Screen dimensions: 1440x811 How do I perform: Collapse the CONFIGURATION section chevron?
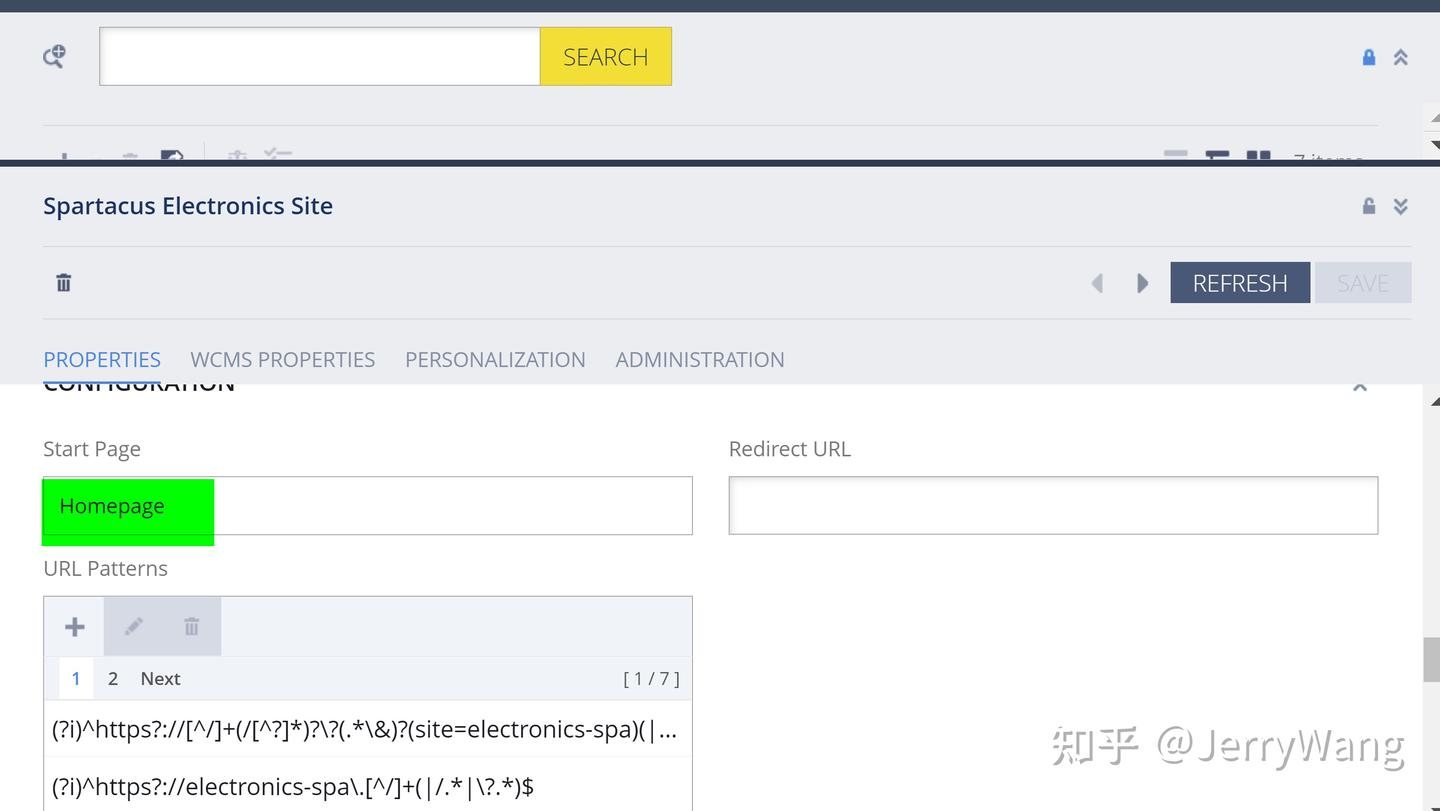[x=1360, y=386]
